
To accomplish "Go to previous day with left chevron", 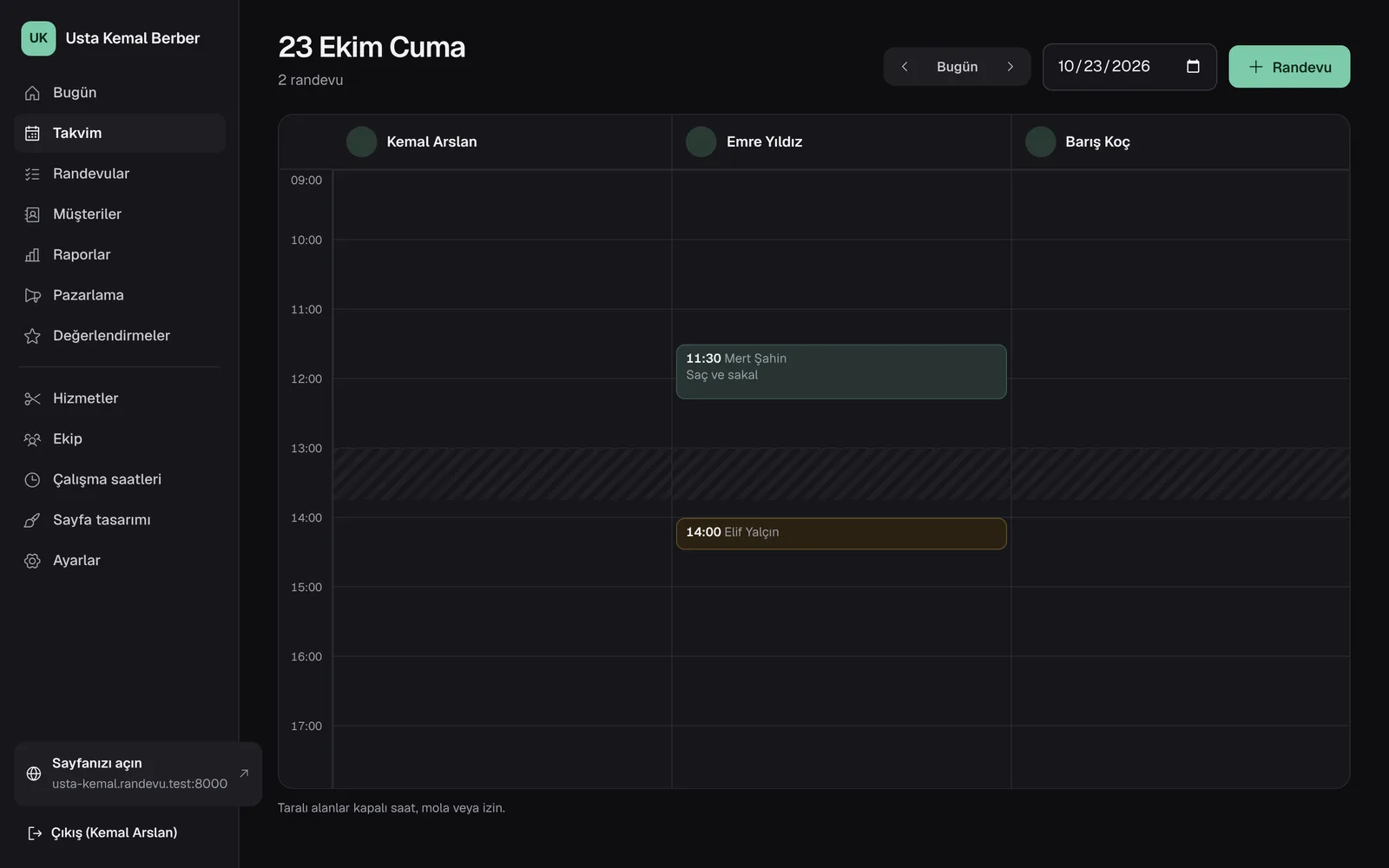I will tap(905, 67).
